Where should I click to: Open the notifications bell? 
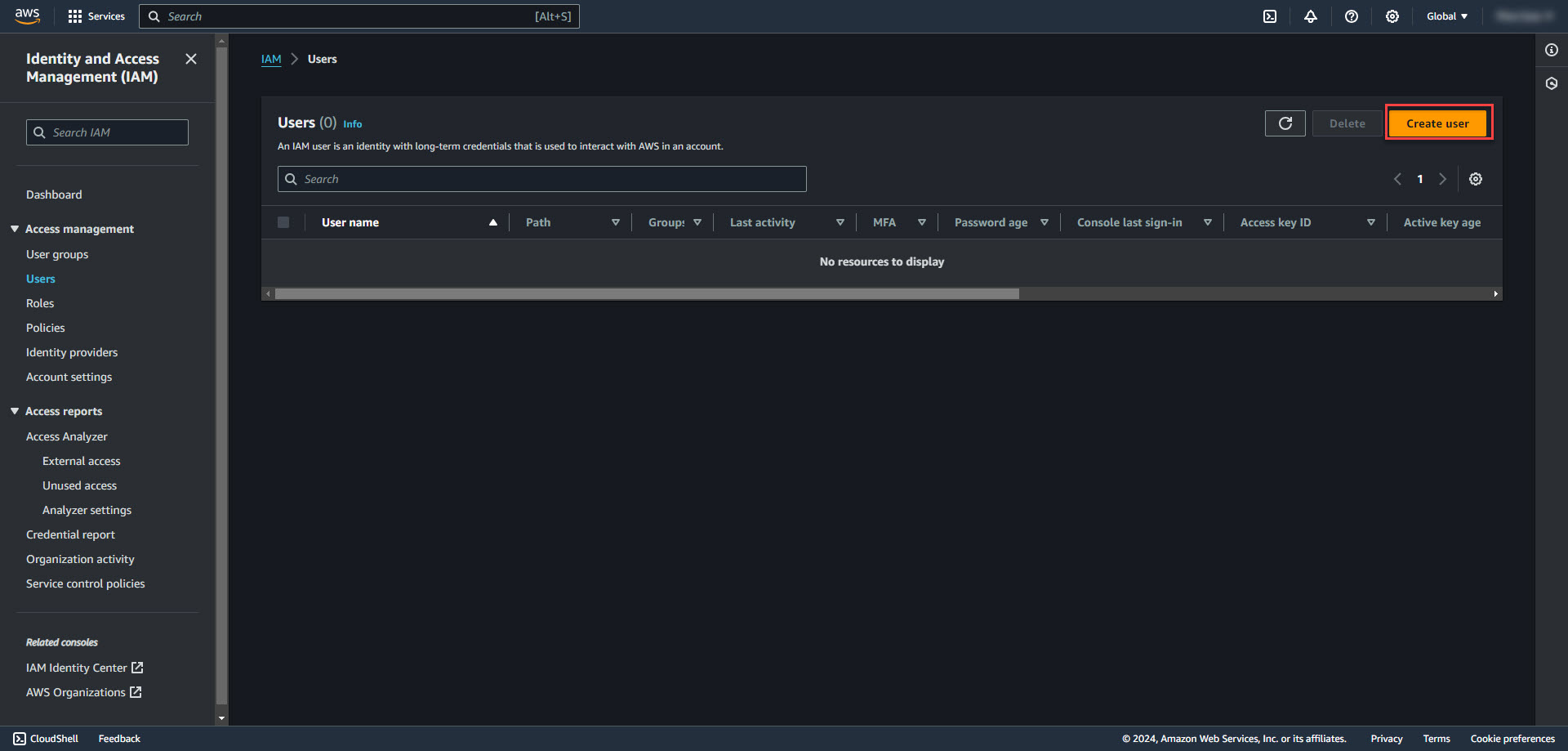[1311, 16]
